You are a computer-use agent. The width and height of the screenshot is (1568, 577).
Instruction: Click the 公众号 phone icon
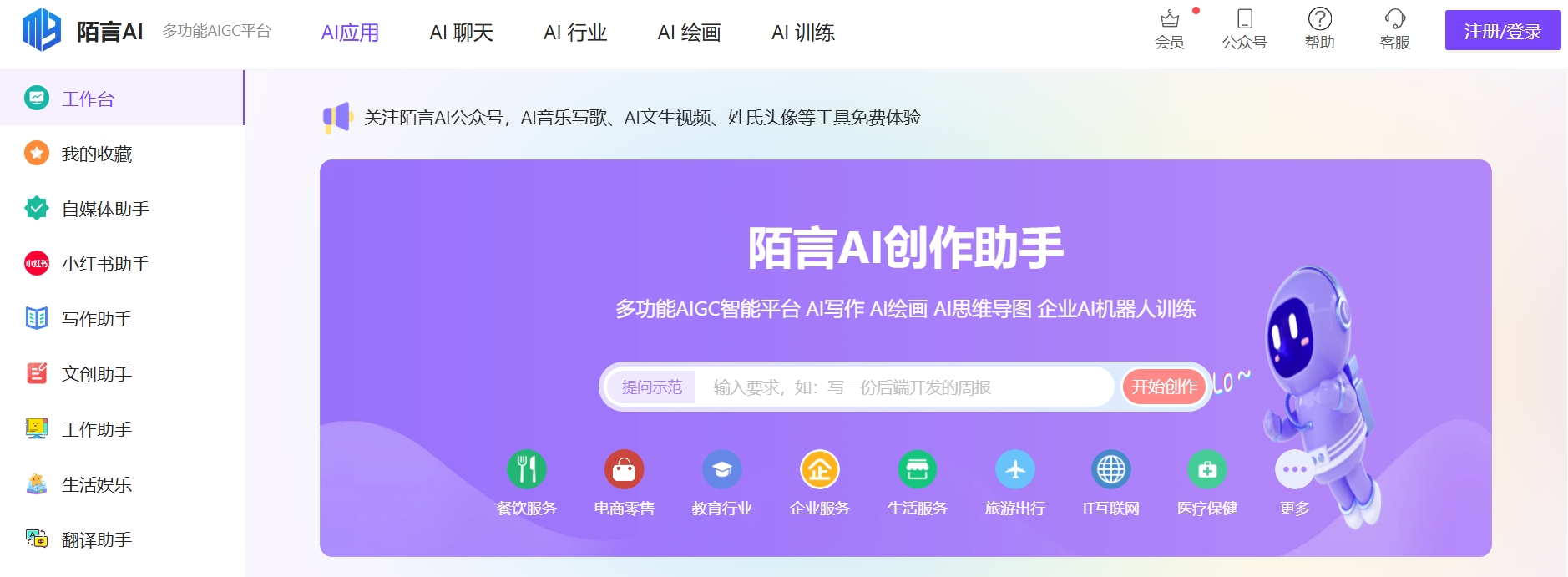pyautogui.click(x=1244, y=20)
